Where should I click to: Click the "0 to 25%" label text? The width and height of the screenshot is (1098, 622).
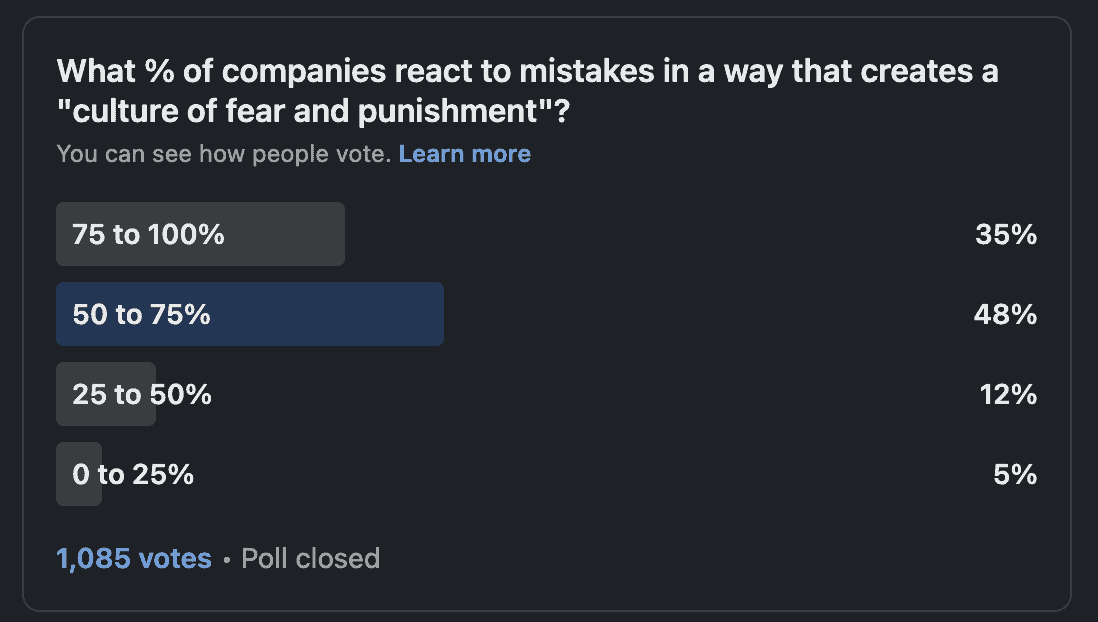(133, 474)
